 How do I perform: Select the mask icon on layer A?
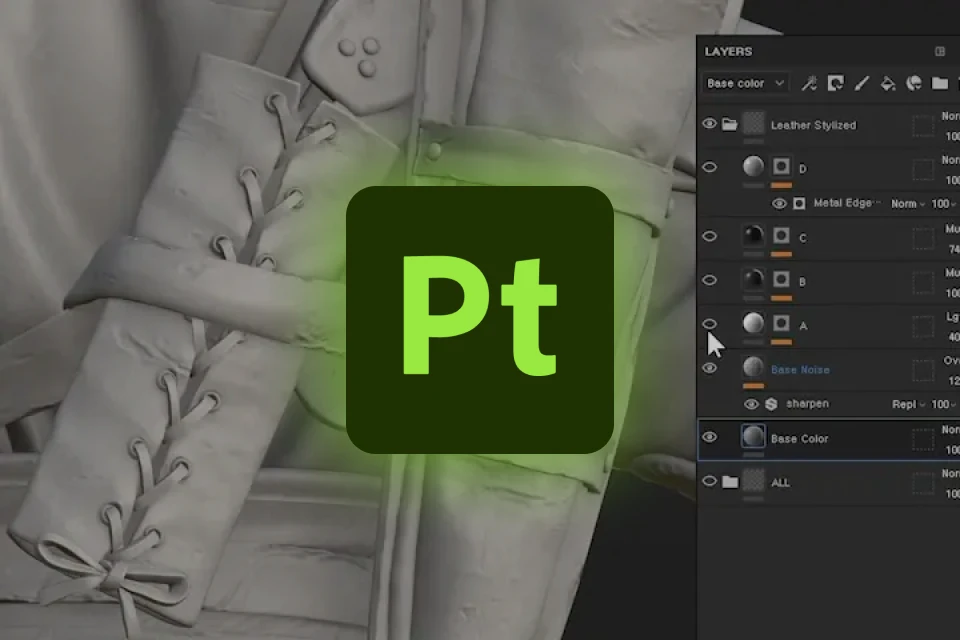click(x=781, y=323)
